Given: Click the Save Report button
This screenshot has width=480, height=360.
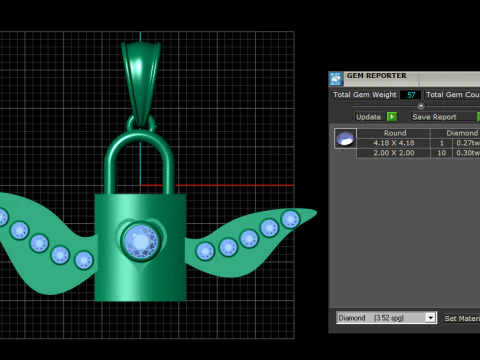Looking at the screenshot, I should point(434,117).
